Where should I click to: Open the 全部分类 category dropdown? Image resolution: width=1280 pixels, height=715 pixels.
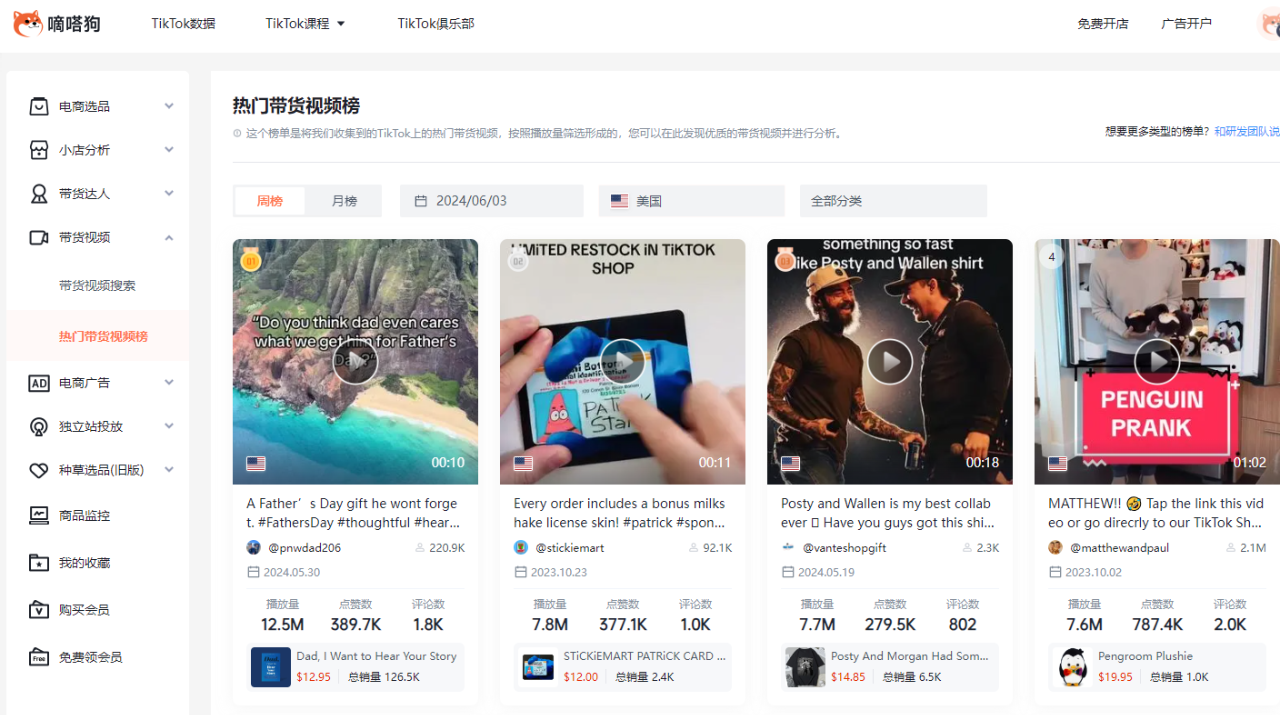click(892, 201)
